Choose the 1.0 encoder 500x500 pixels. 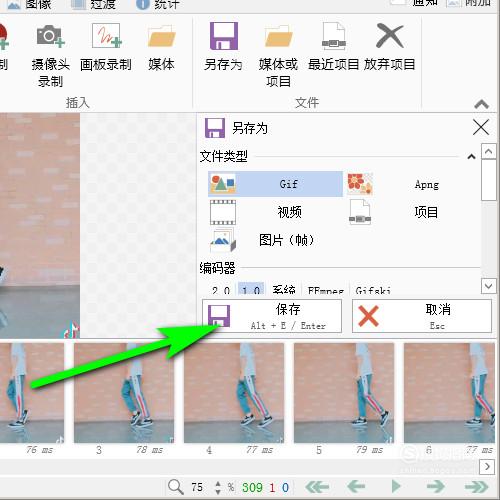(251, 289)
